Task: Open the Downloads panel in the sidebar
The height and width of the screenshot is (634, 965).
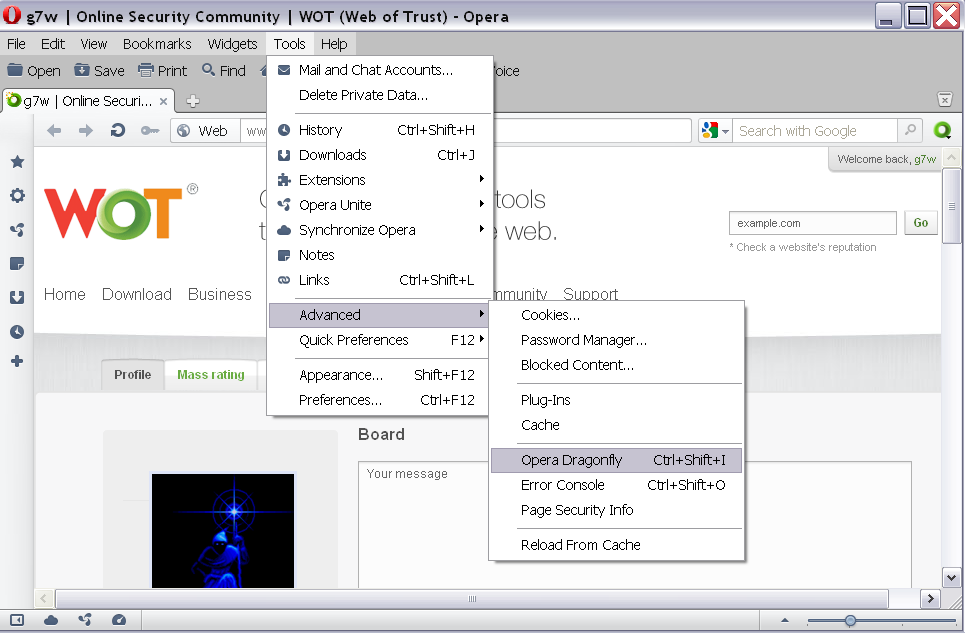Action: tap(17, 297)
